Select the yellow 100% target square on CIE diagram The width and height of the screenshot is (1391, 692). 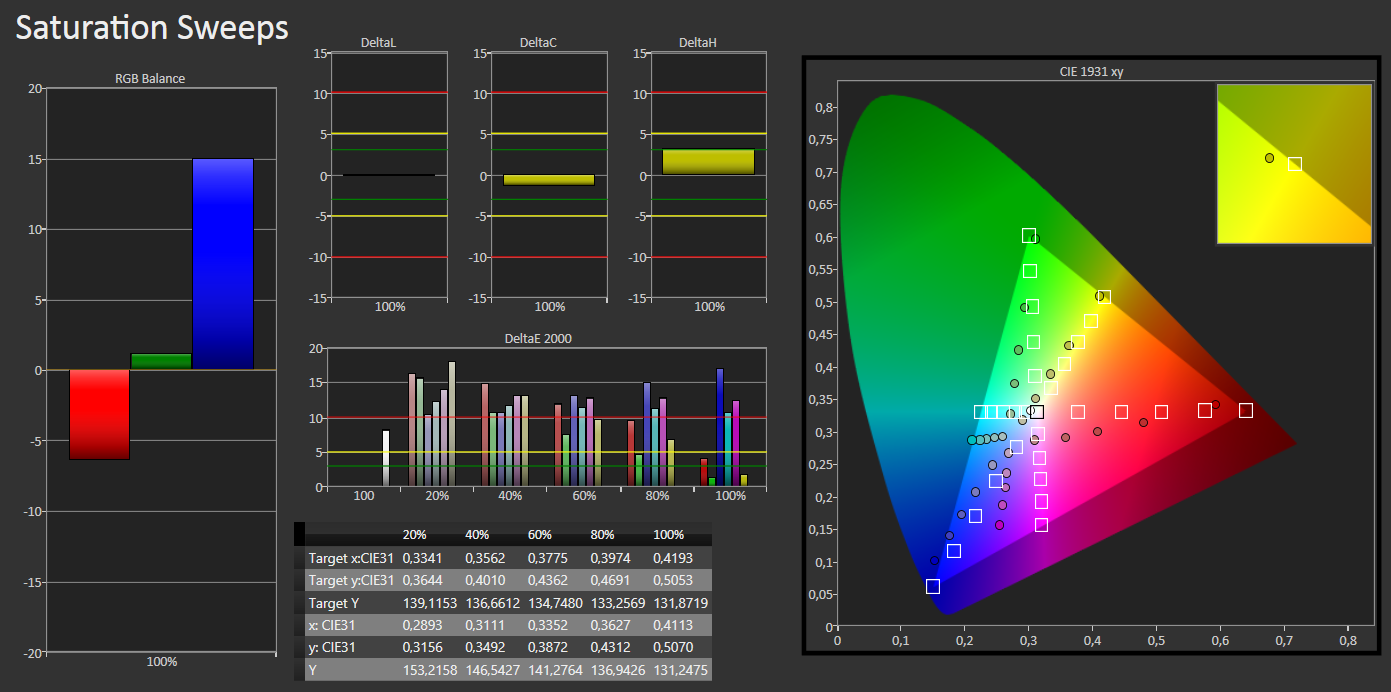(1104, 297)
